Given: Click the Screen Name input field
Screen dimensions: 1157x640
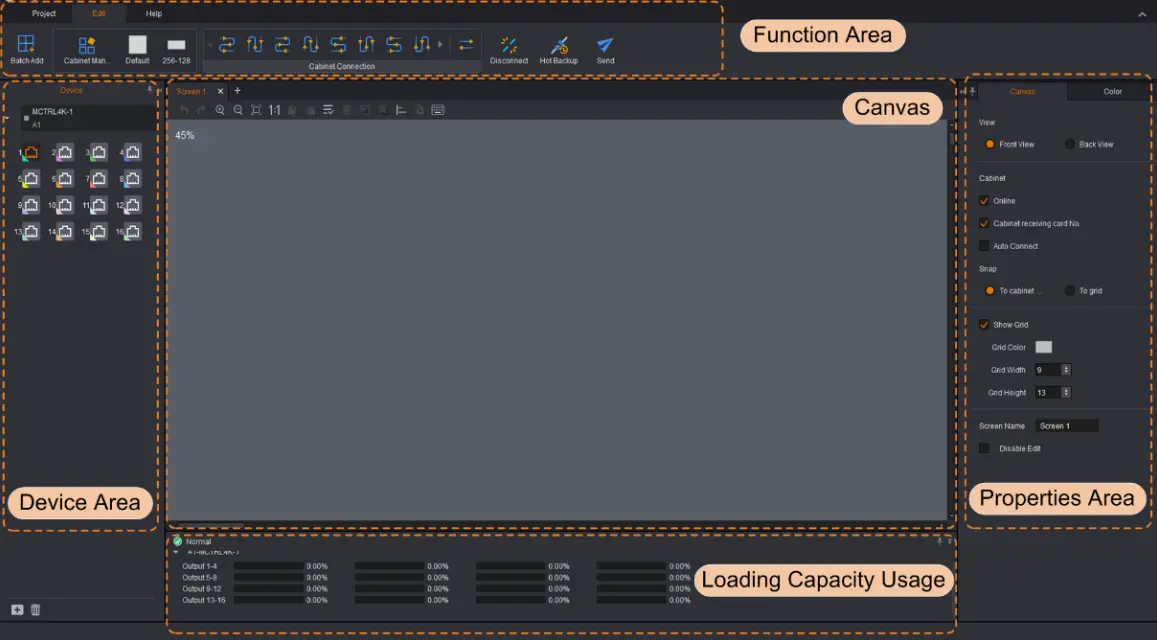Looking at the screenshot, I should point(1066,426).
